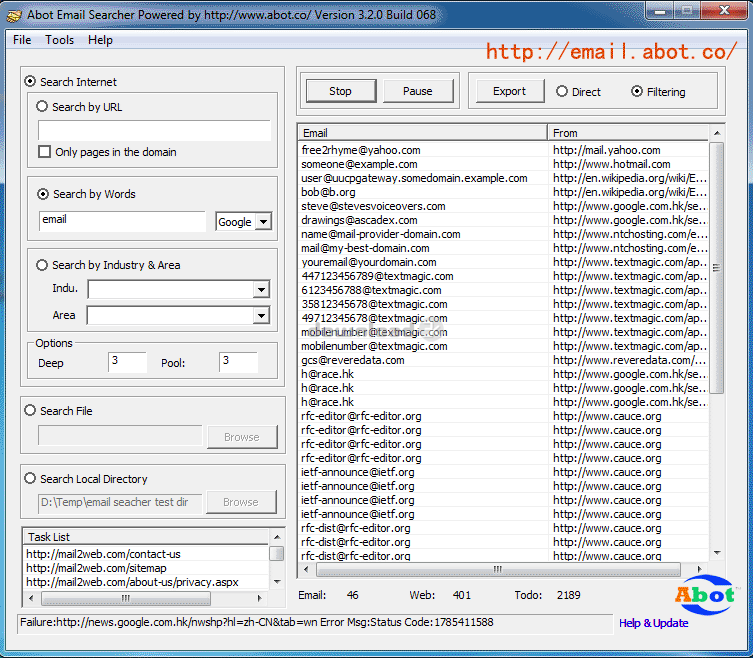This screenshot has width=753, height=658.
Task: Click the Pause button
Action: tap(418, 91)
